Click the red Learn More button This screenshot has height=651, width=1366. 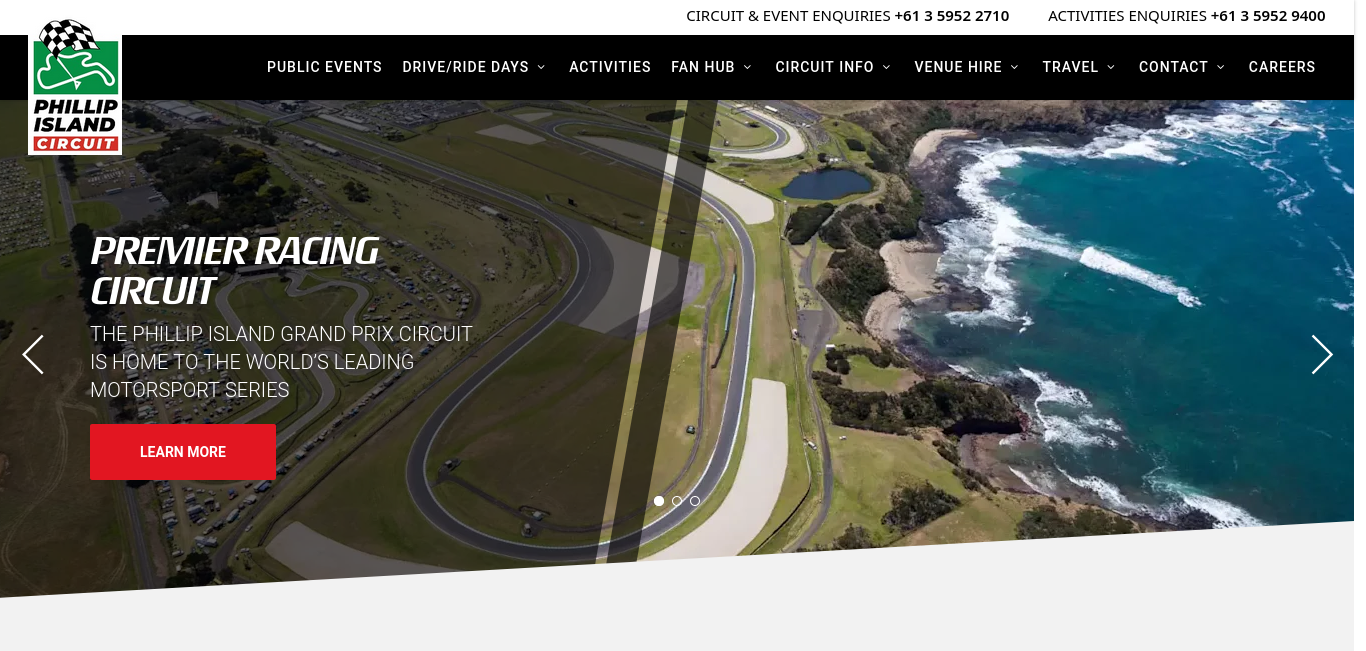click(183, 452)
